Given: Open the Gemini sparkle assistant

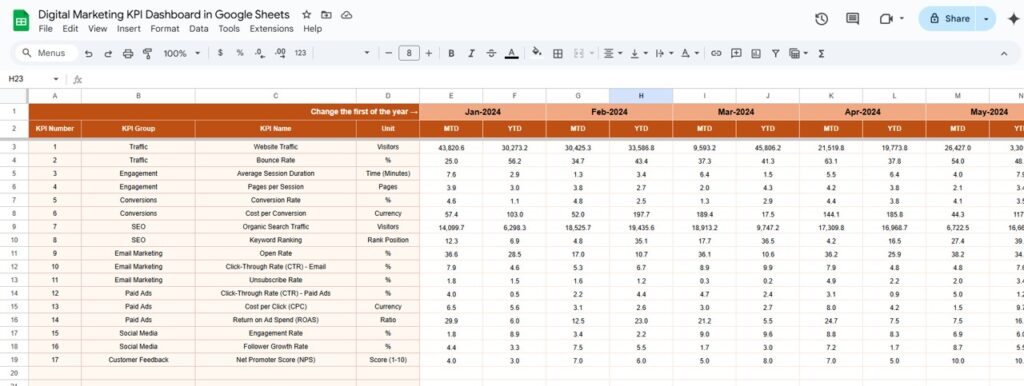Looking at the screenshot, I should tap(1013, 19).
